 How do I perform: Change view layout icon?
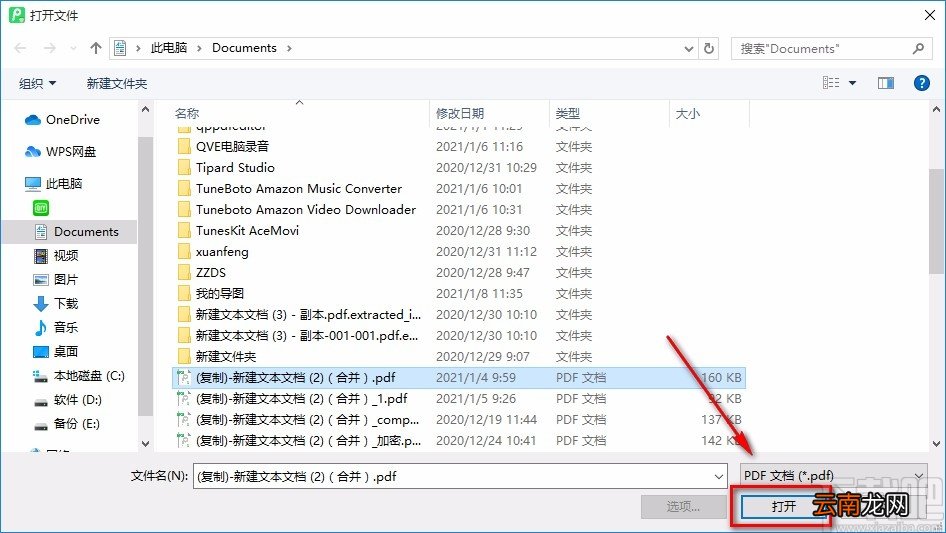click(831, 83)
